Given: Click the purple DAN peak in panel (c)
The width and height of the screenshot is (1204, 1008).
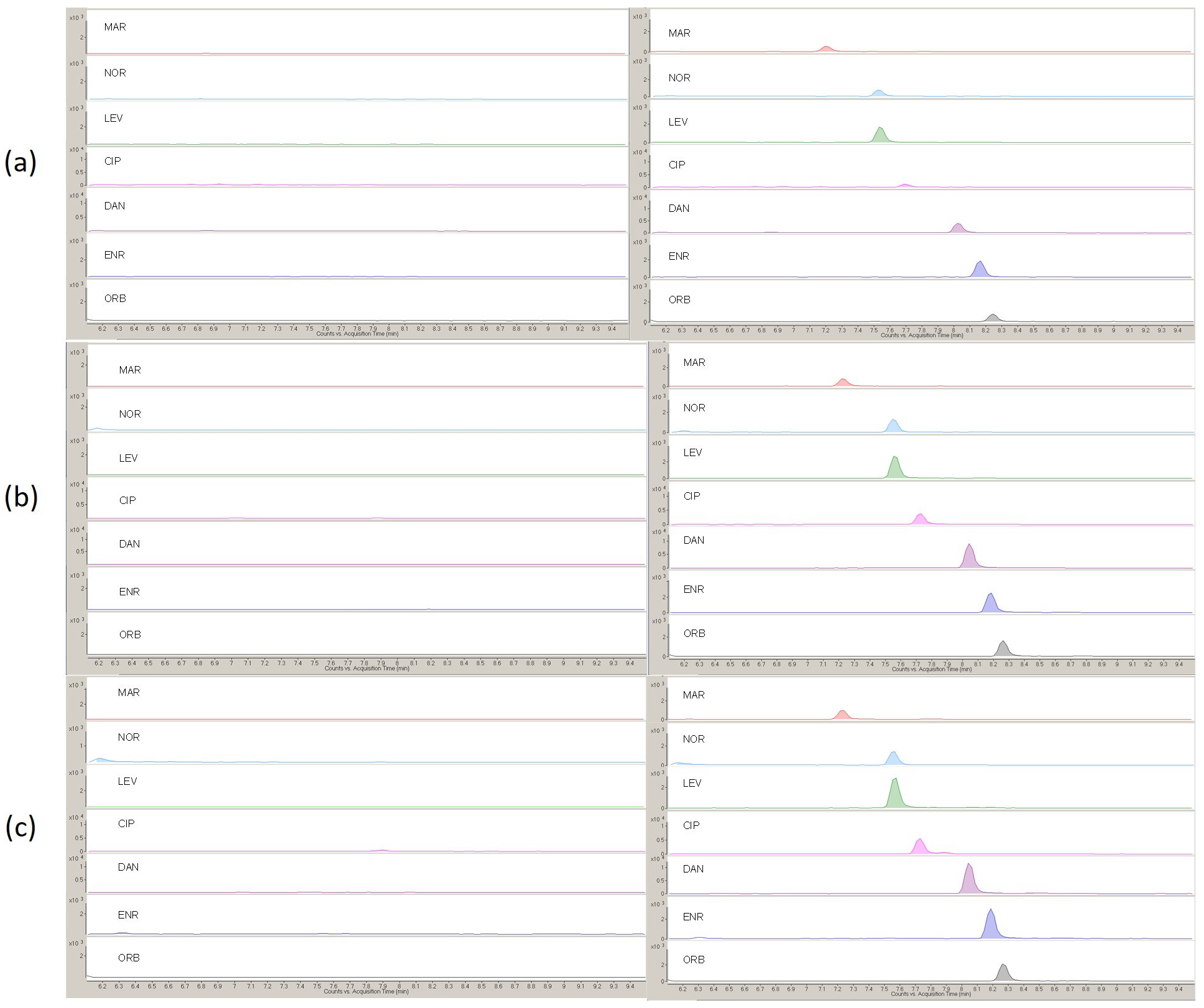Looking at the screenshot, I should (968, 881).
